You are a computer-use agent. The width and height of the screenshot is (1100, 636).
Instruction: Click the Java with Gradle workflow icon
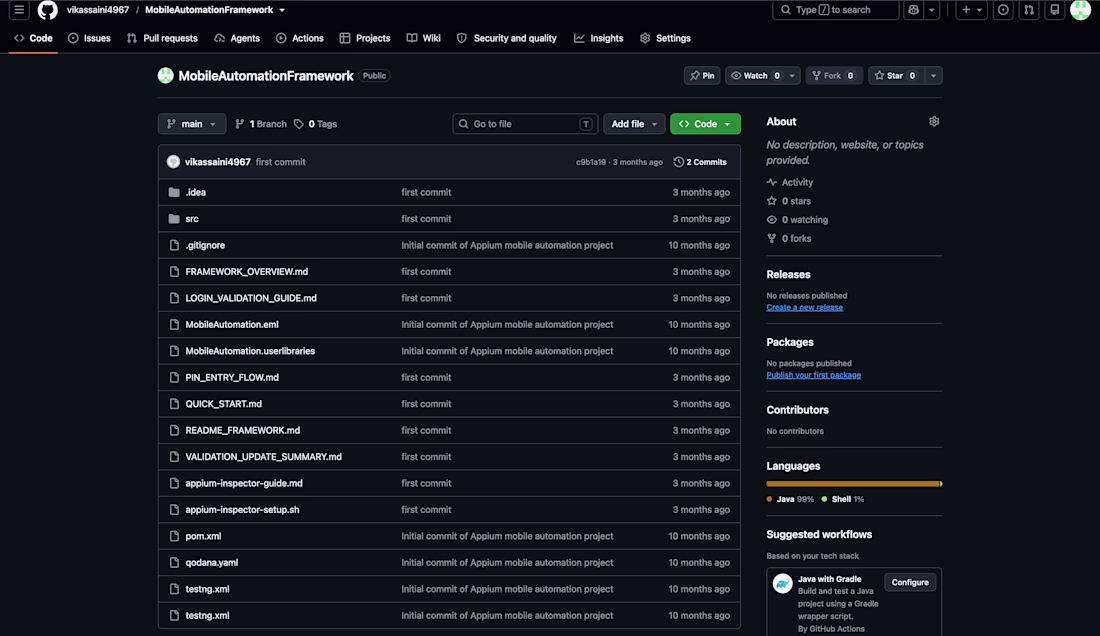[x=782, y=583]
